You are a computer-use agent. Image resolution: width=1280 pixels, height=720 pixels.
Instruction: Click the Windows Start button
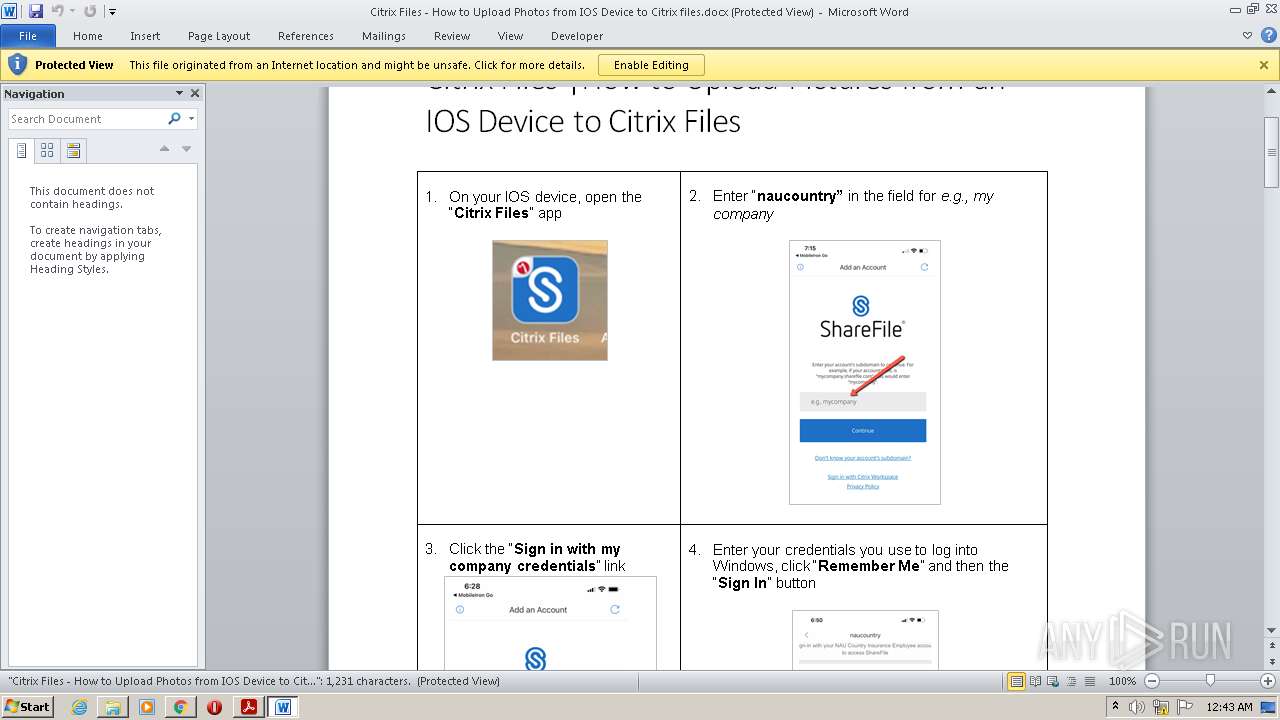(x=27, y=706)
